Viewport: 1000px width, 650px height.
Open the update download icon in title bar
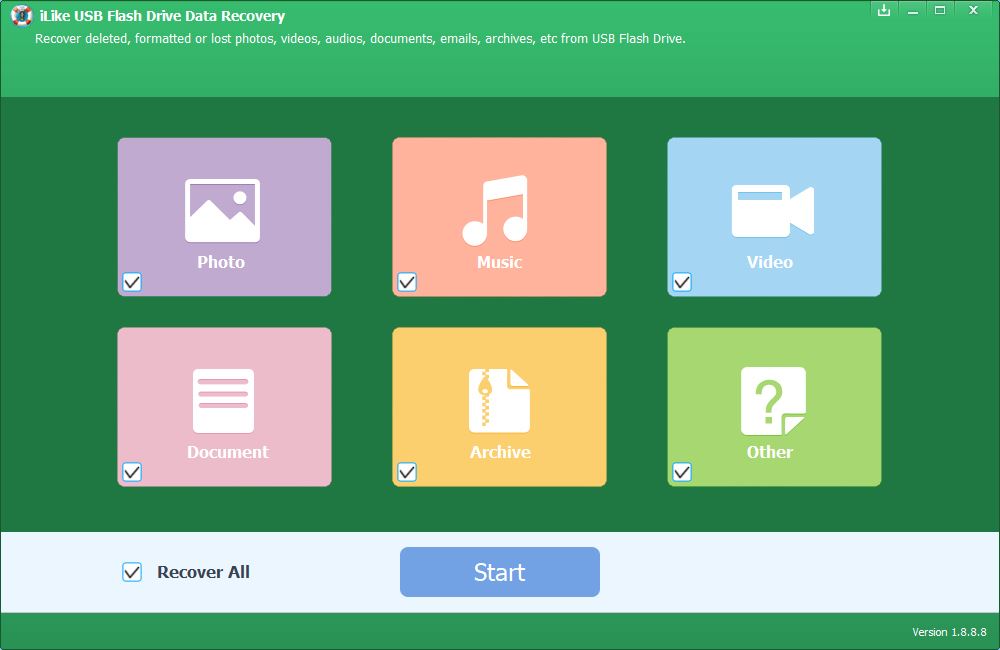click(x=884, y=10)
